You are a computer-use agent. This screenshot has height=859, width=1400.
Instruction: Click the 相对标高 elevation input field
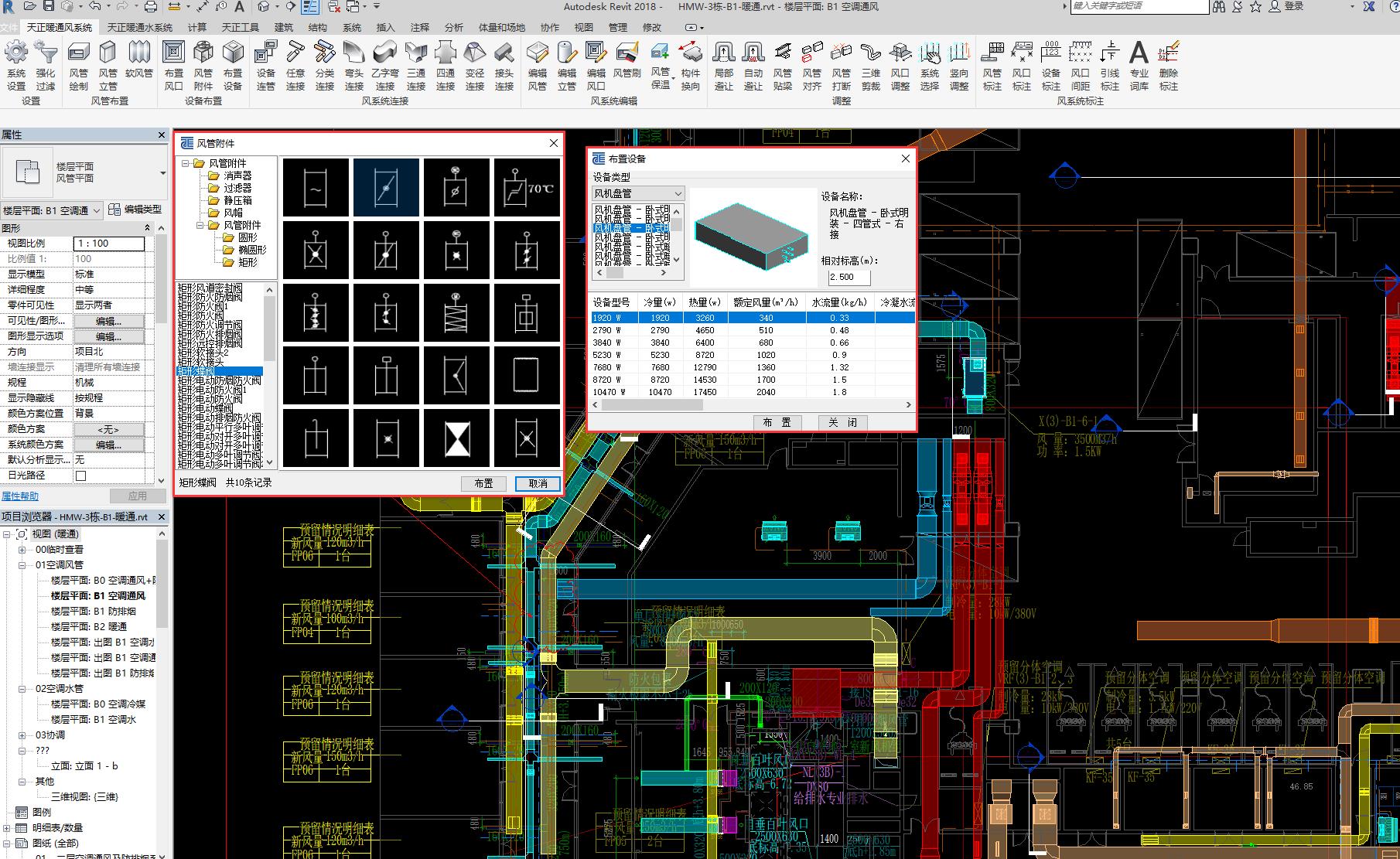click(848, 277)
